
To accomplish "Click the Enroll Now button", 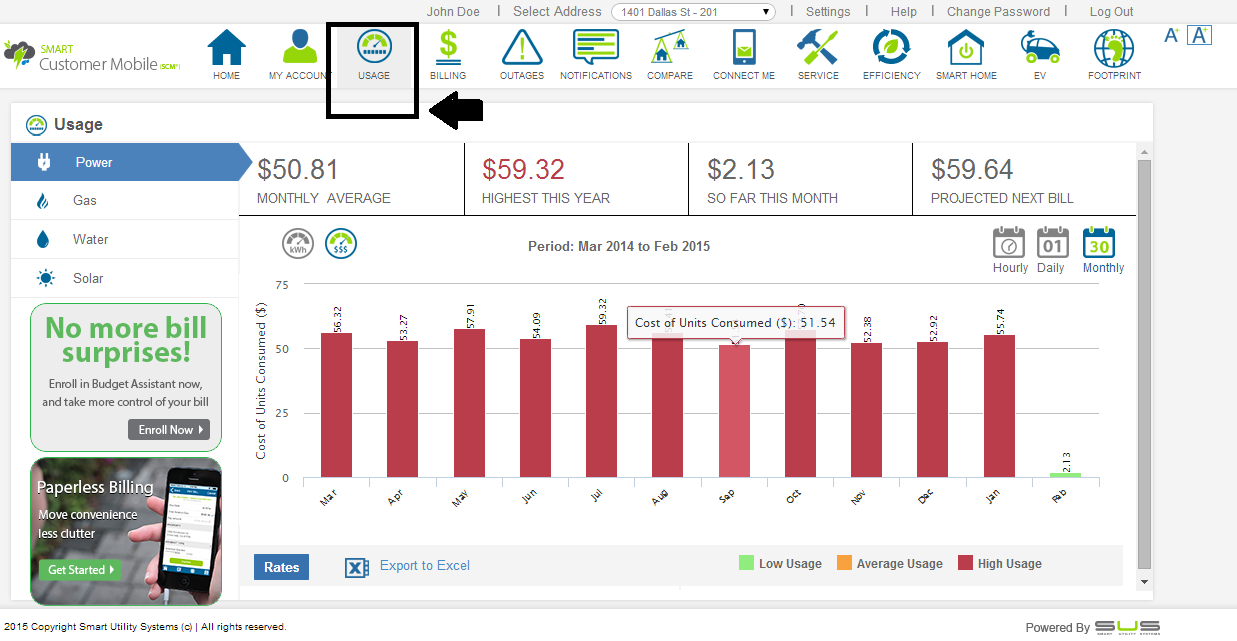I will pyautogui.click(x=169, y=430).
